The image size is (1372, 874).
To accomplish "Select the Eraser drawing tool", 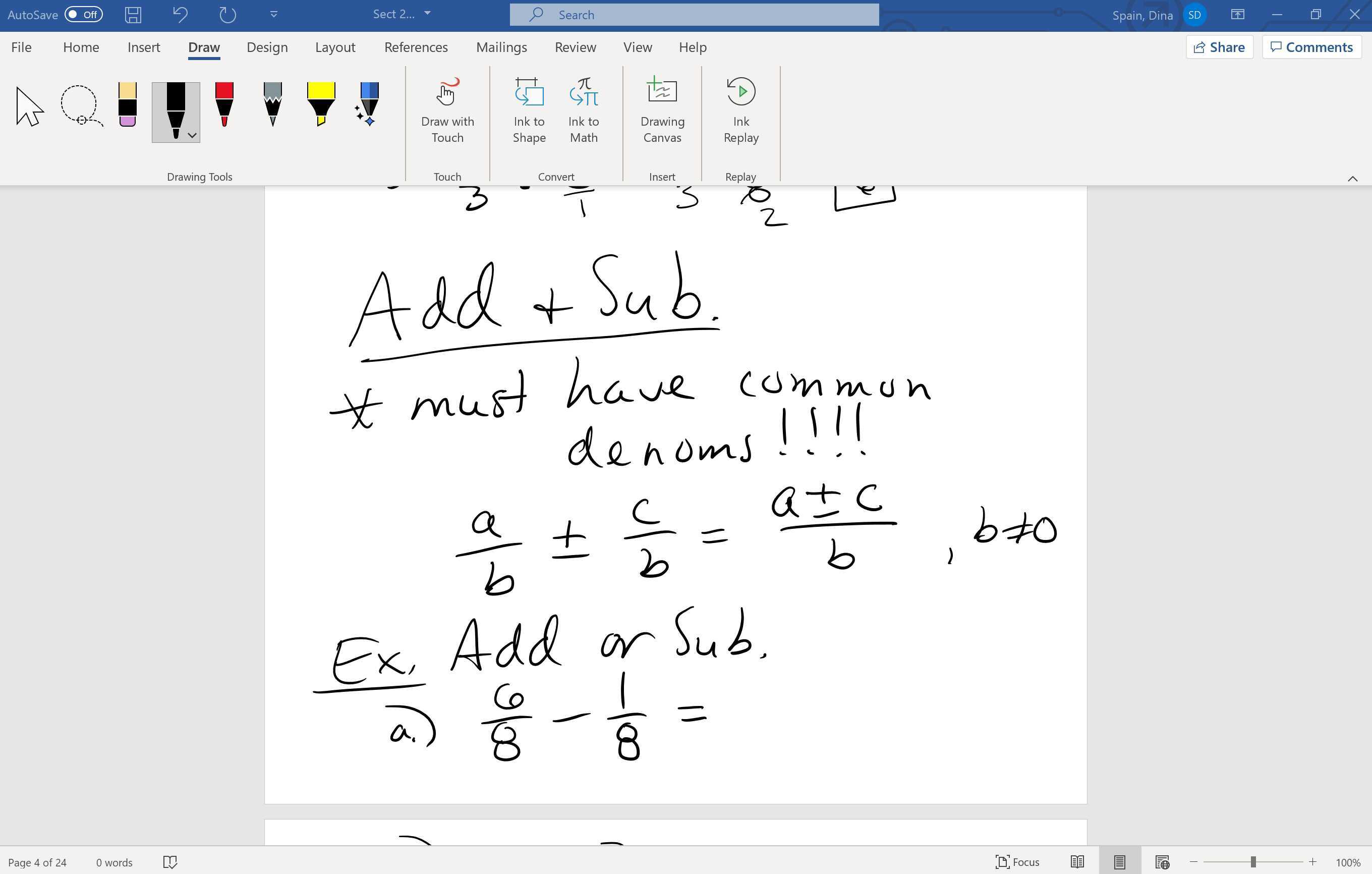I will (127, 105).
